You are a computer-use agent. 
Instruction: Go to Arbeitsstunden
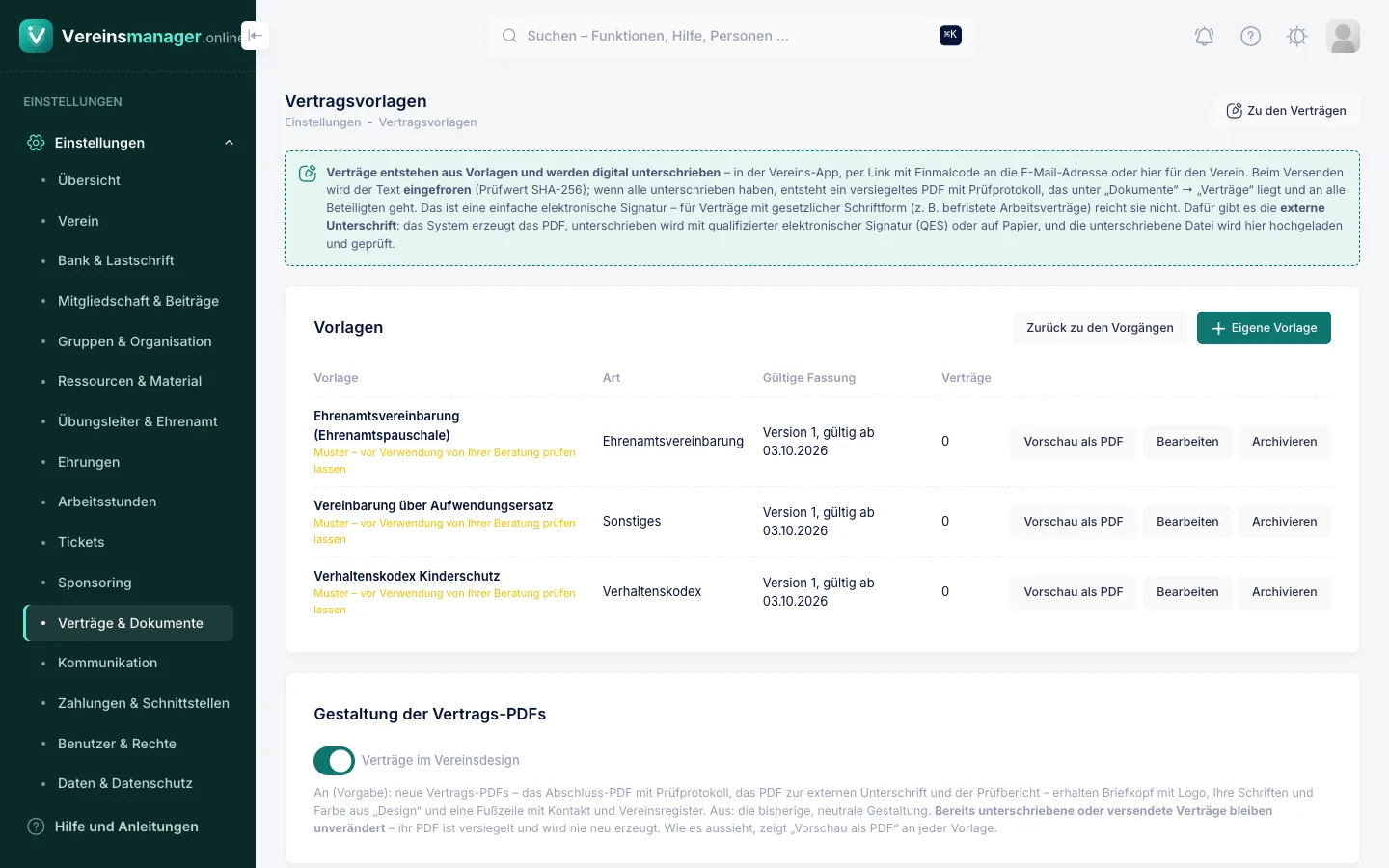(x=128, y=502)
